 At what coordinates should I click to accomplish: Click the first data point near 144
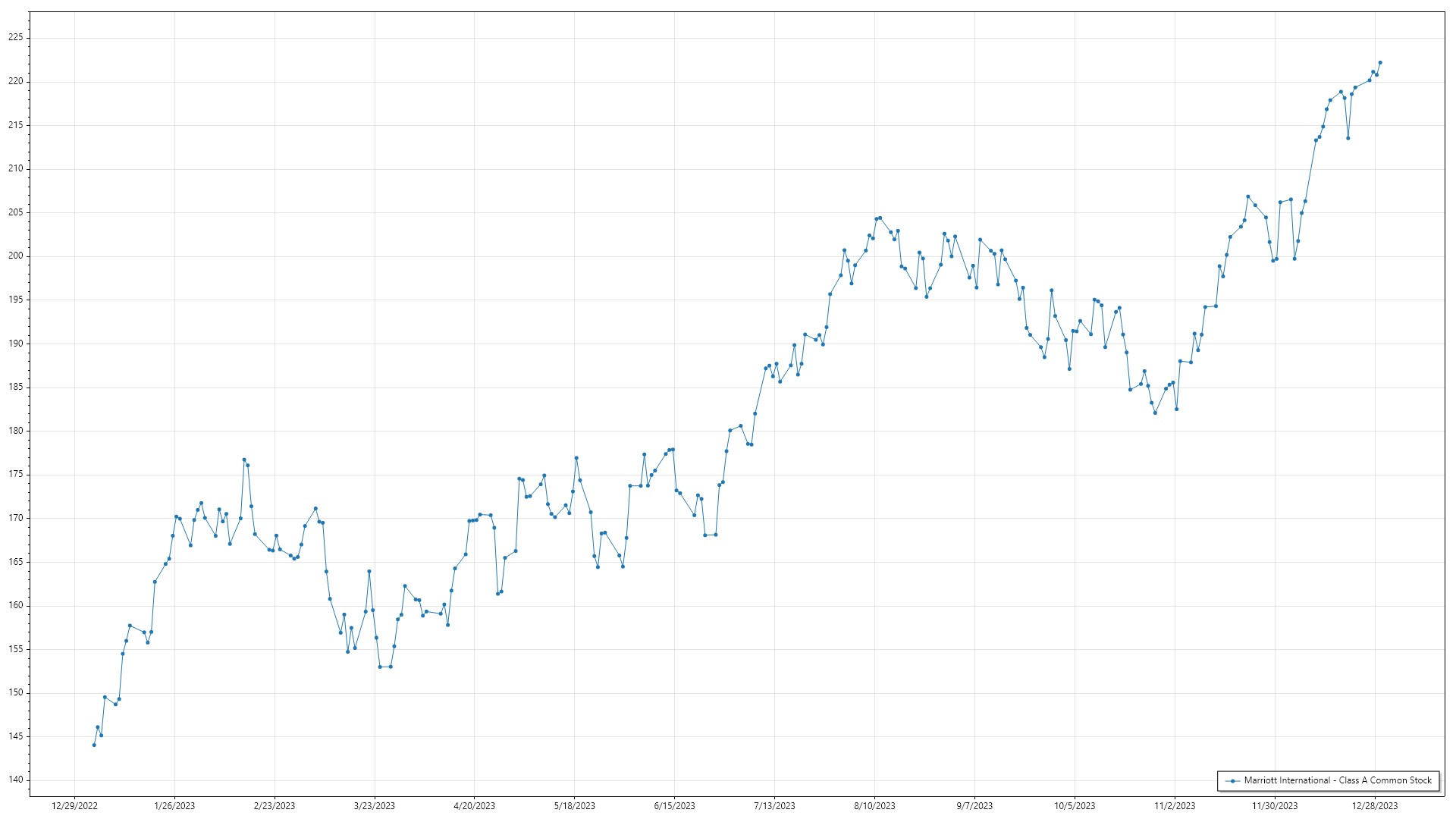click(94, 745)
